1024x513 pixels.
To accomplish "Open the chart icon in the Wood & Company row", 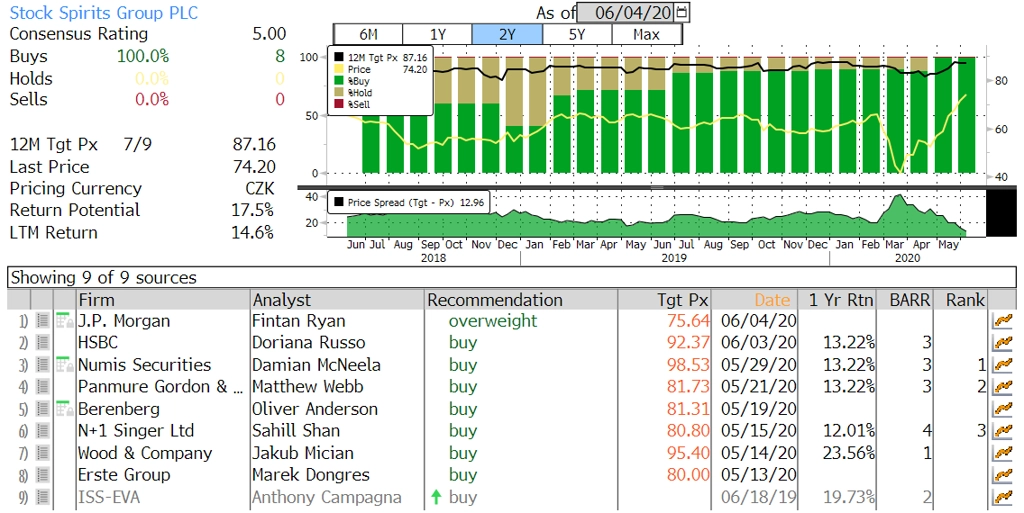I will [x=1002, y=453].
